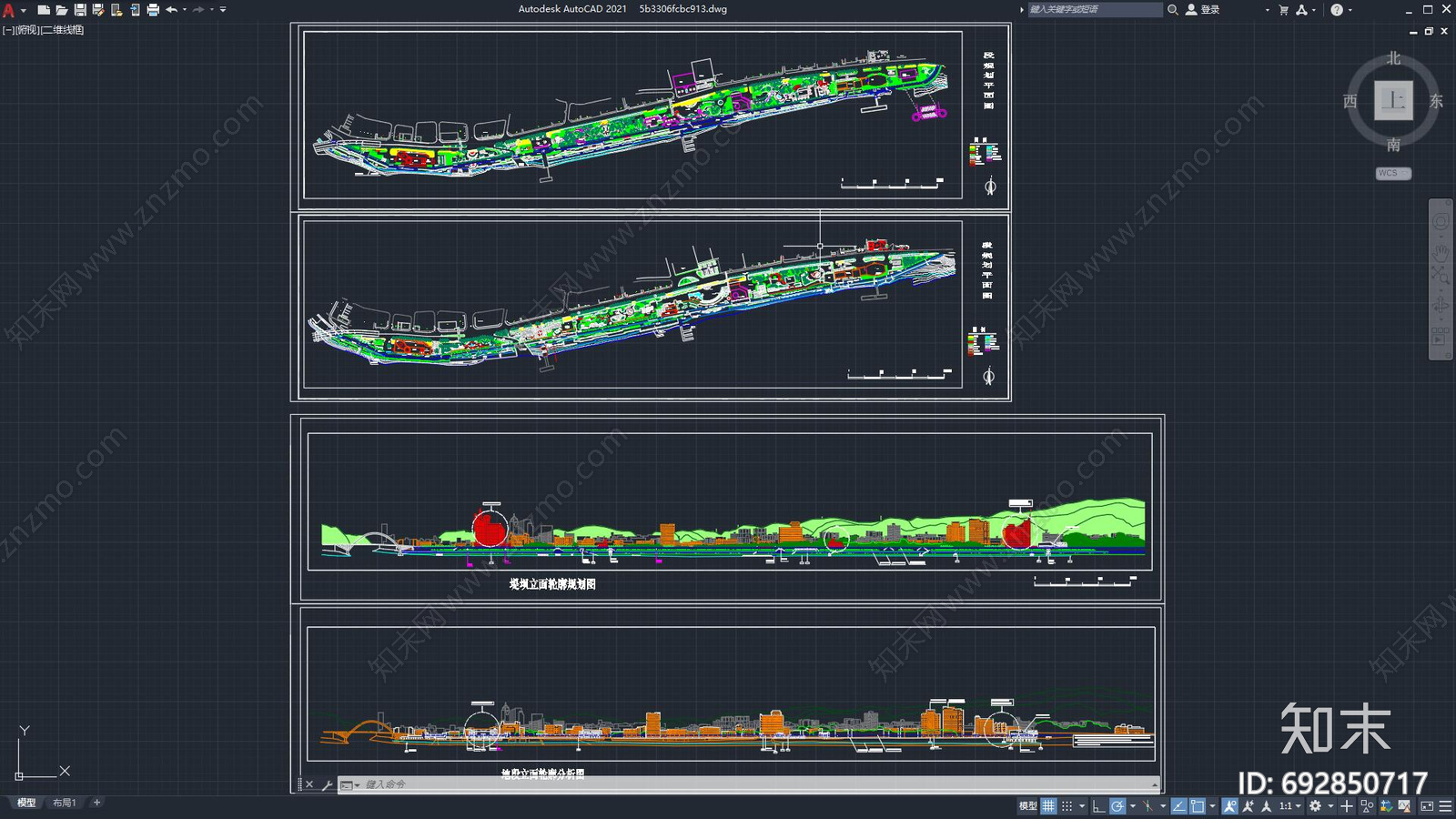Image resolution: width=1456 pixels, height=819 pixels.
Task: Click the annotation monitor plus icon
Action: click(x=1347, y=806)
